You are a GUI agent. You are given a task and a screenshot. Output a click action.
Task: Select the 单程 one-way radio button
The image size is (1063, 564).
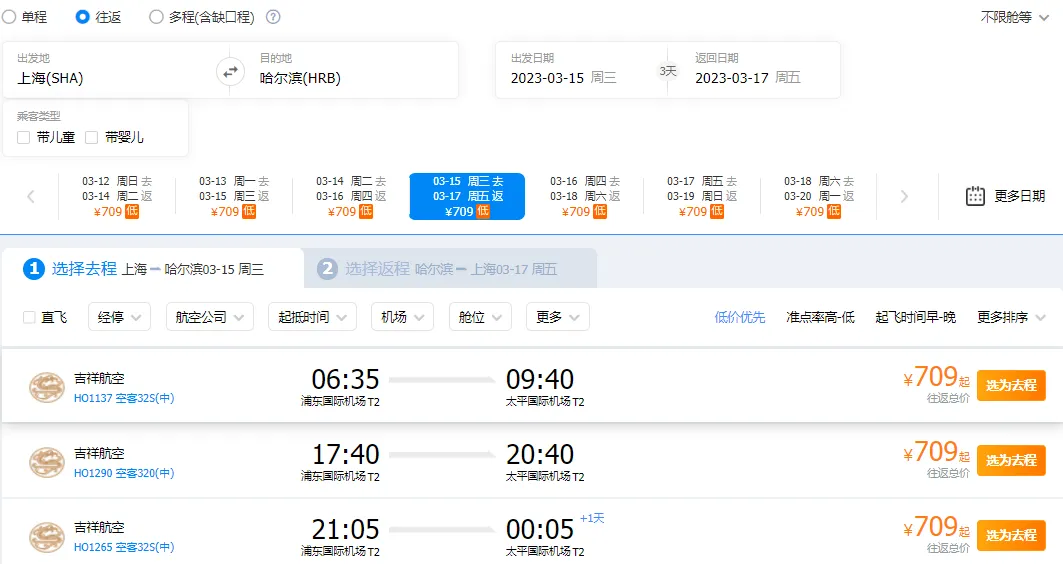pos(9,17)
